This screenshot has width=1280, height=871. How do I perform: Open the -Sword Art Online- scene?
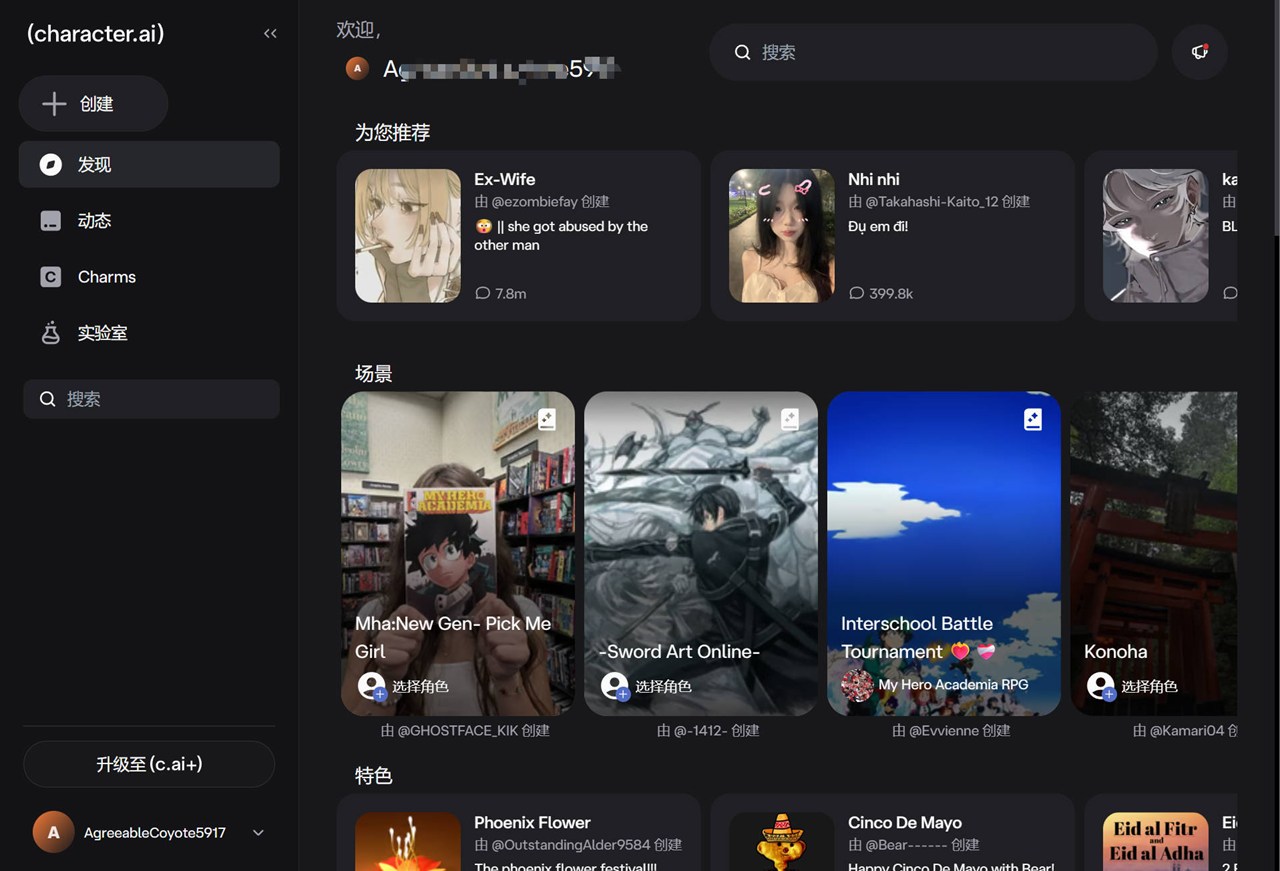[701, 553]
